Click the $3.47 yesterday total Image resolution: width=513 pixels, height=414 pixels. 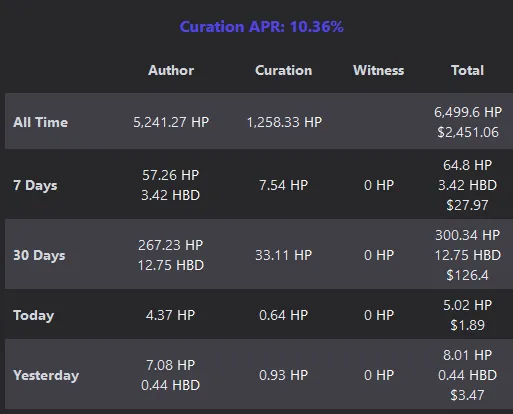(467, 395)
